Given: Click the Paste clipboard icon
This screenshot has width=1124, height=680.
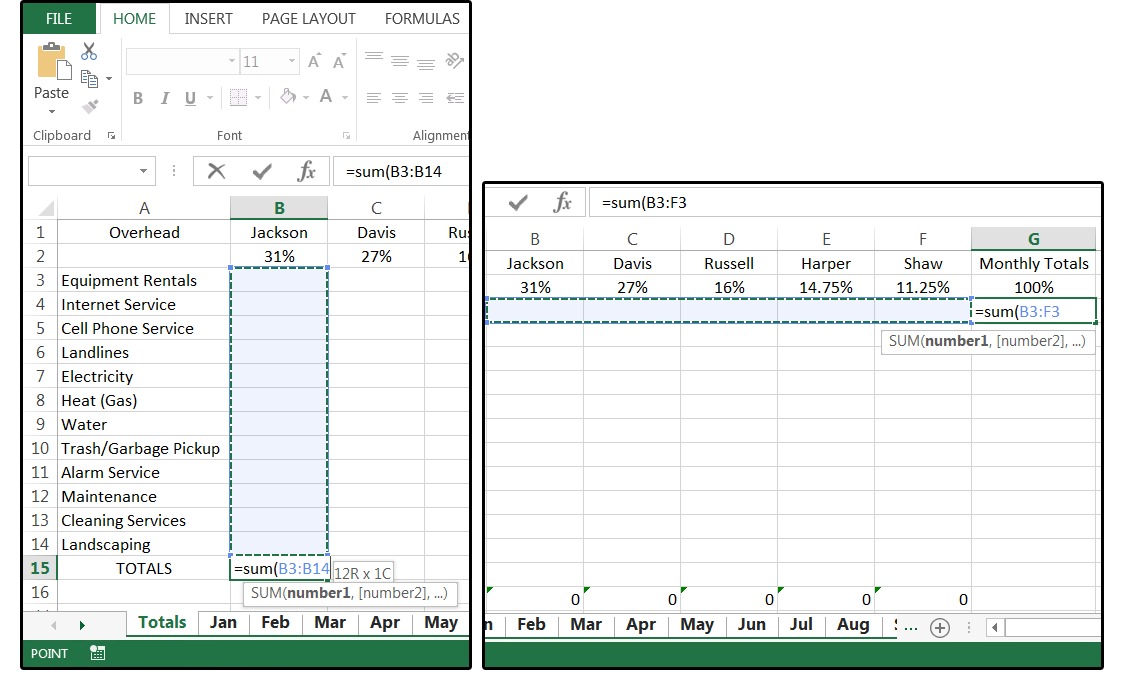Looking at the screenshot, I should coord(54,62).
